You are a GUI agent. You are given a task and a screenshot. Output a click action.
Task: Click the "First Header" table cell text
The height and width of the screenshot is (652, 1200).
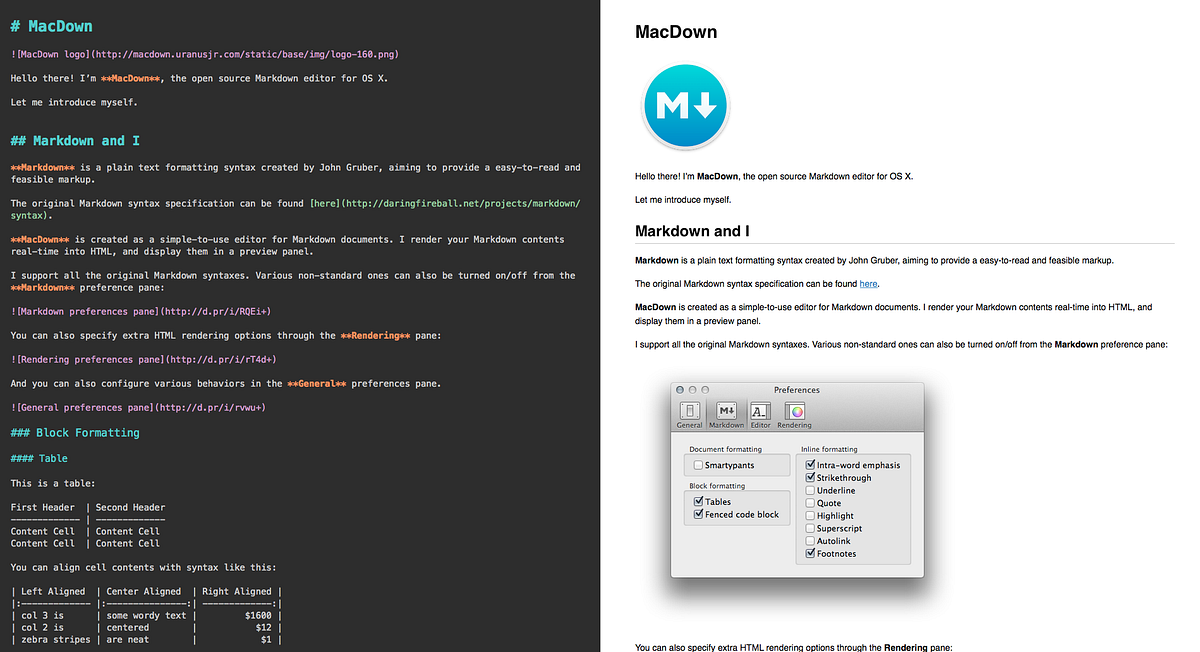43,507
